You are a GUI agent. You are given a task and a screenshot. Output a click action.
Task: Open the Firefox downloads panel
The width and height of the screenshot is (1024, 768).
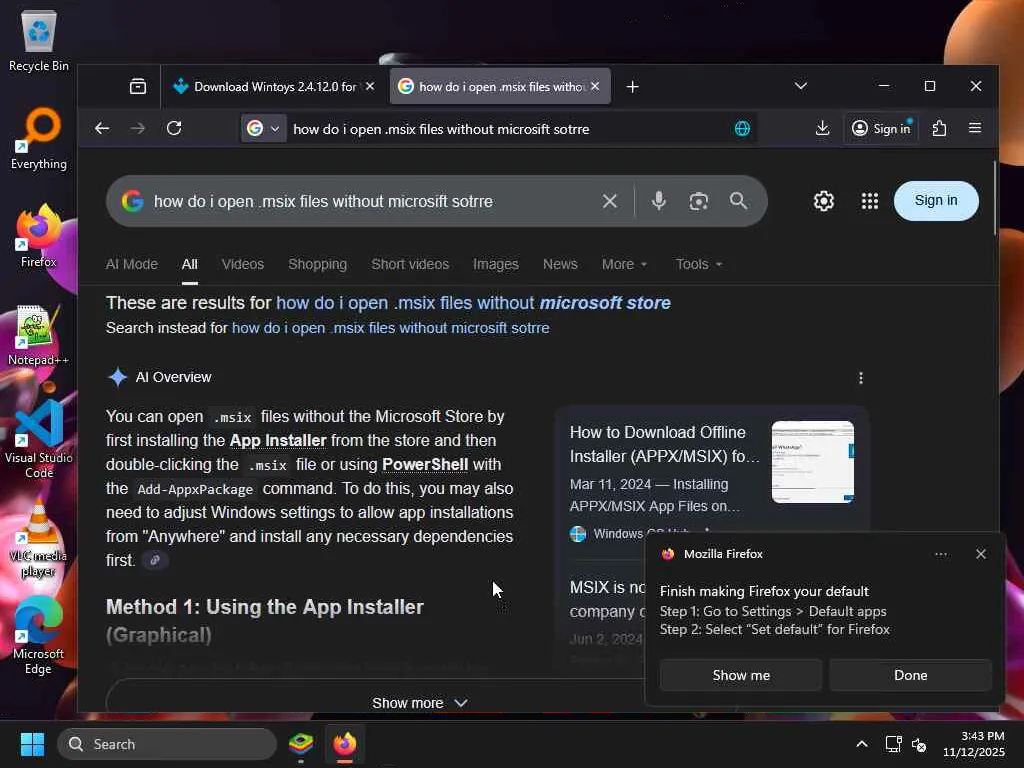822,128
